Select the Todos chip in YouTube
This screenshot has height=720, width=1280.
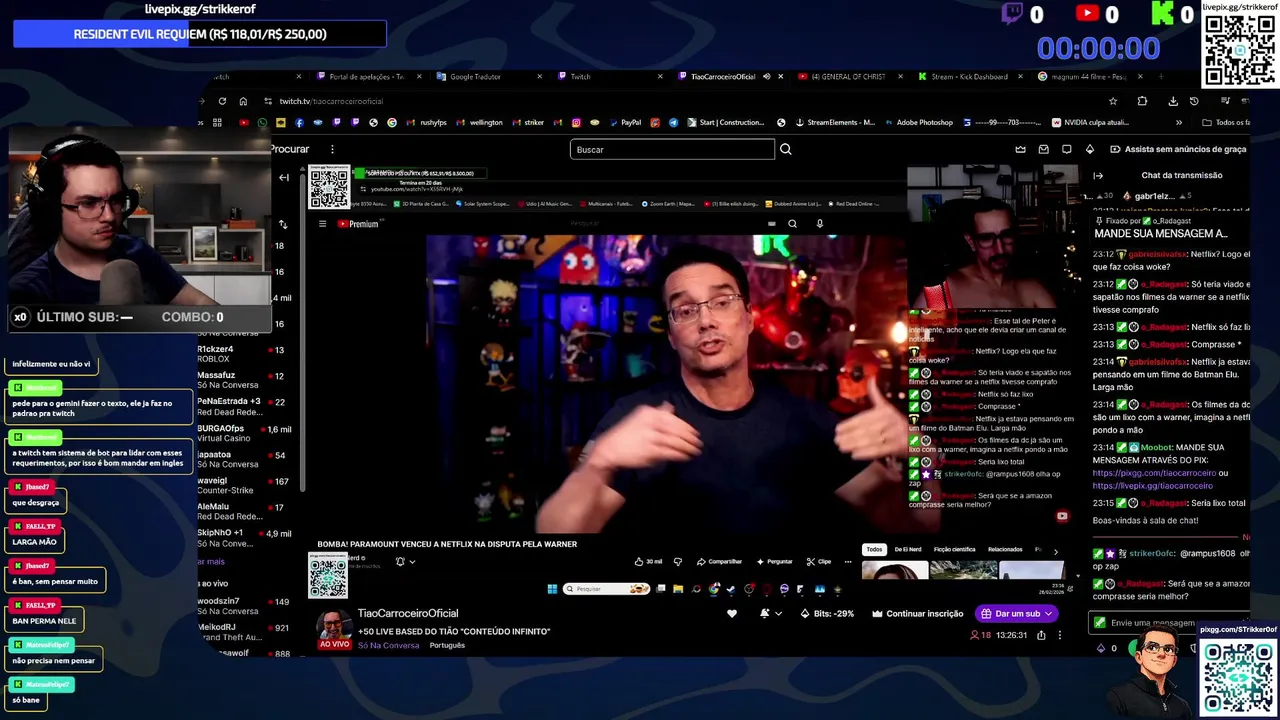tap(874, 550)
